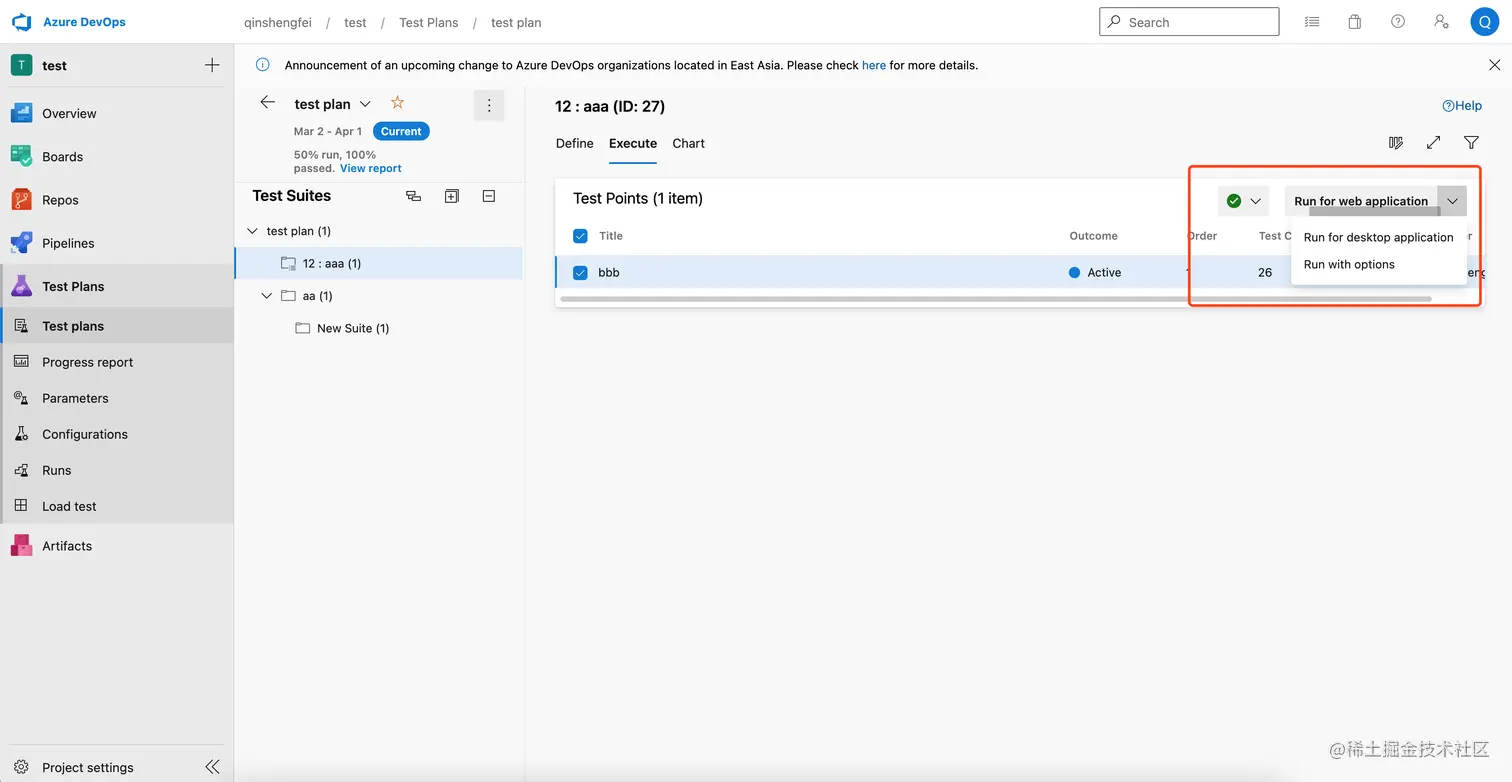Screen dimensions: 1512x782
Task: Open the user settings icon in header
Action: (1441, 22)
